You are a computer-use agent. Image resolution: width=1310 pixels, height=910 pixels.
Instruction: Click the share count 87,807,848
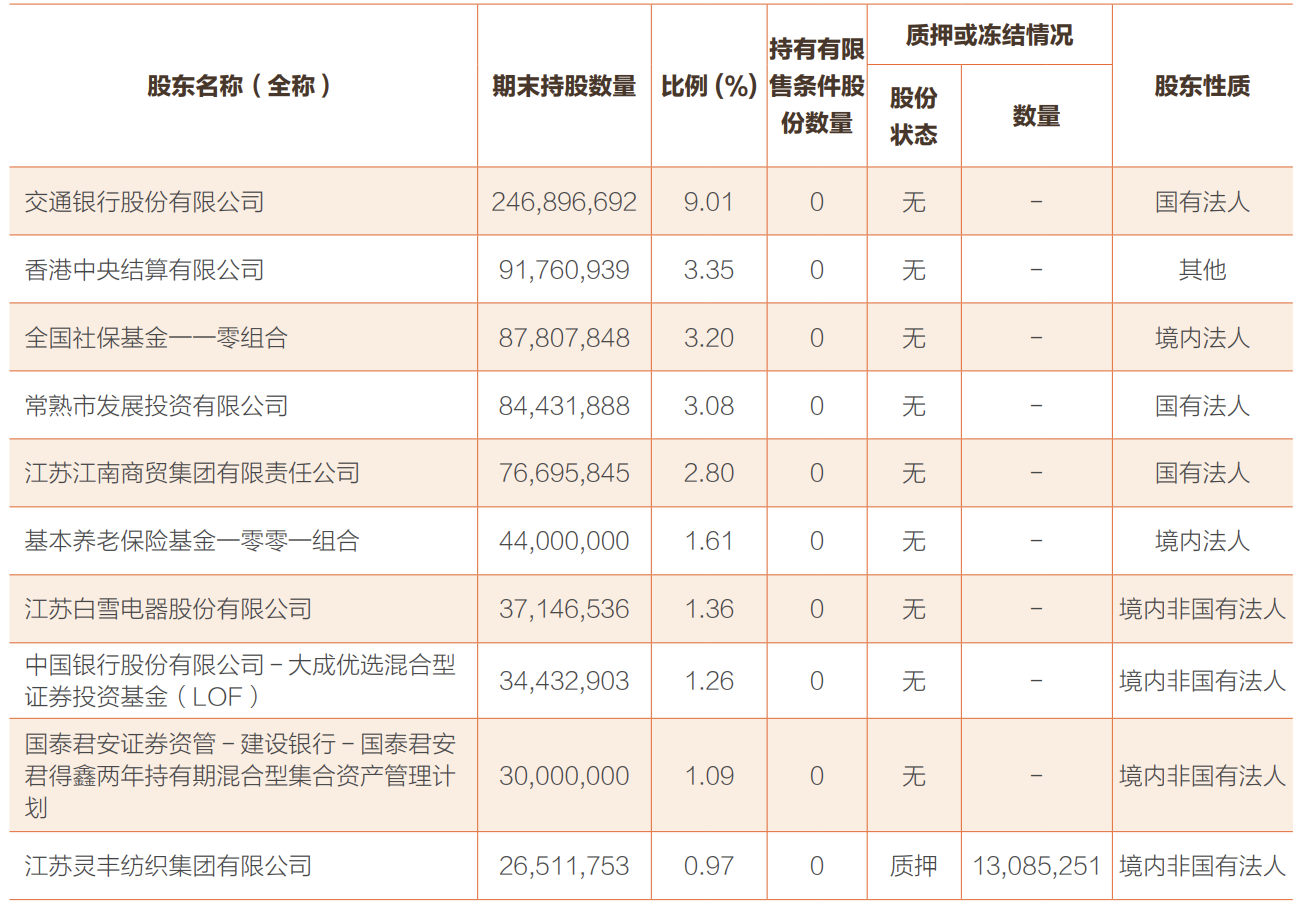click(x=564, y=338)
